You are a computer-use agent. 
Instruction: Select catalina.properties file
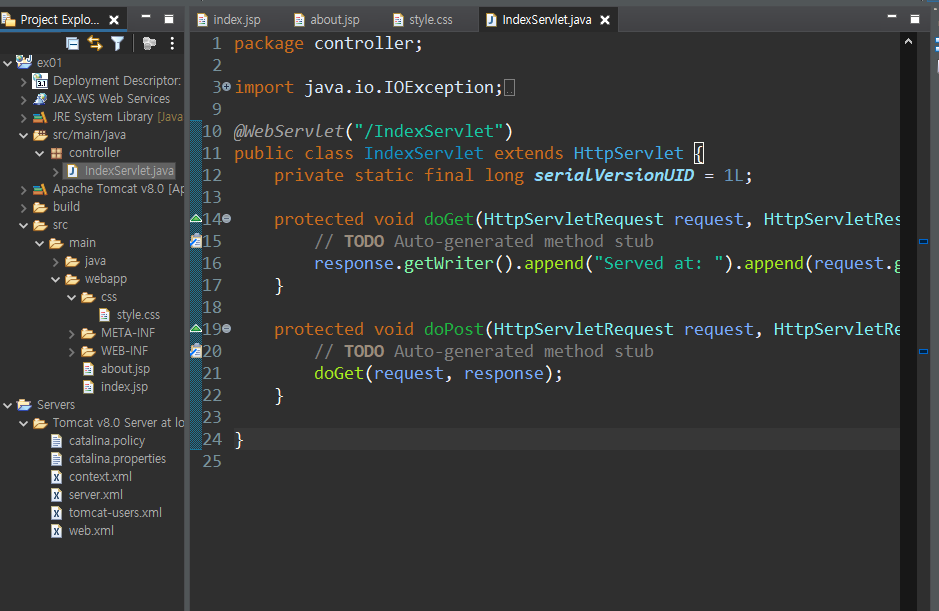coord(117,458)
